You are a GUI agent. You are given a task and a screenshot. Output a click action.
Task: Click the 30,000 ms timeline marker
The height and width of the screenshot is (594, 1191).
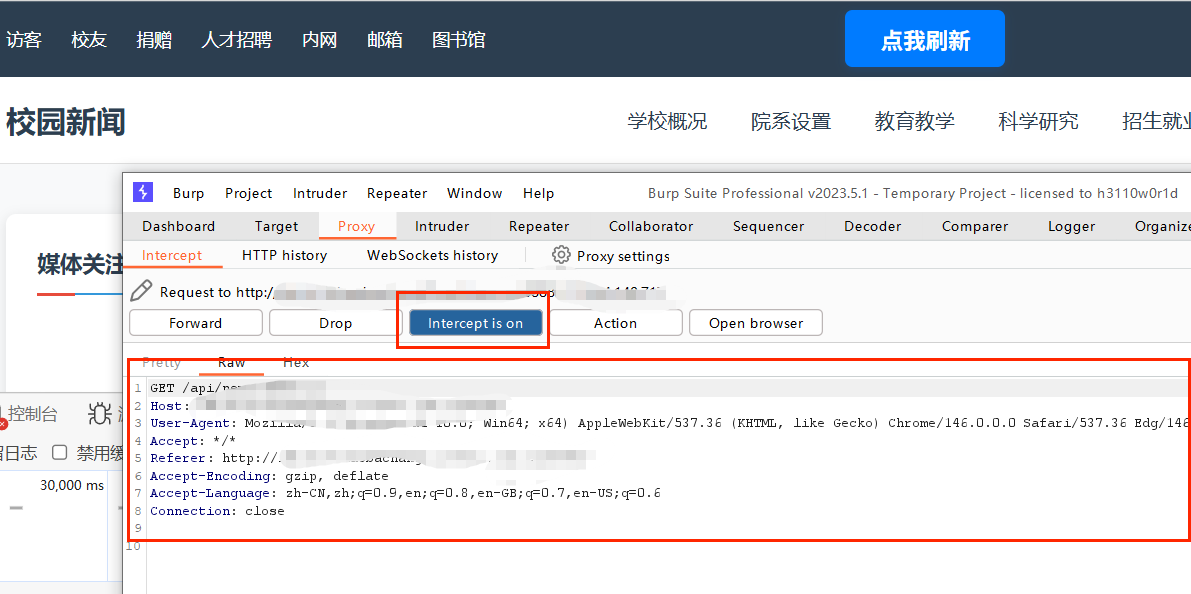[x=72, y=485]
